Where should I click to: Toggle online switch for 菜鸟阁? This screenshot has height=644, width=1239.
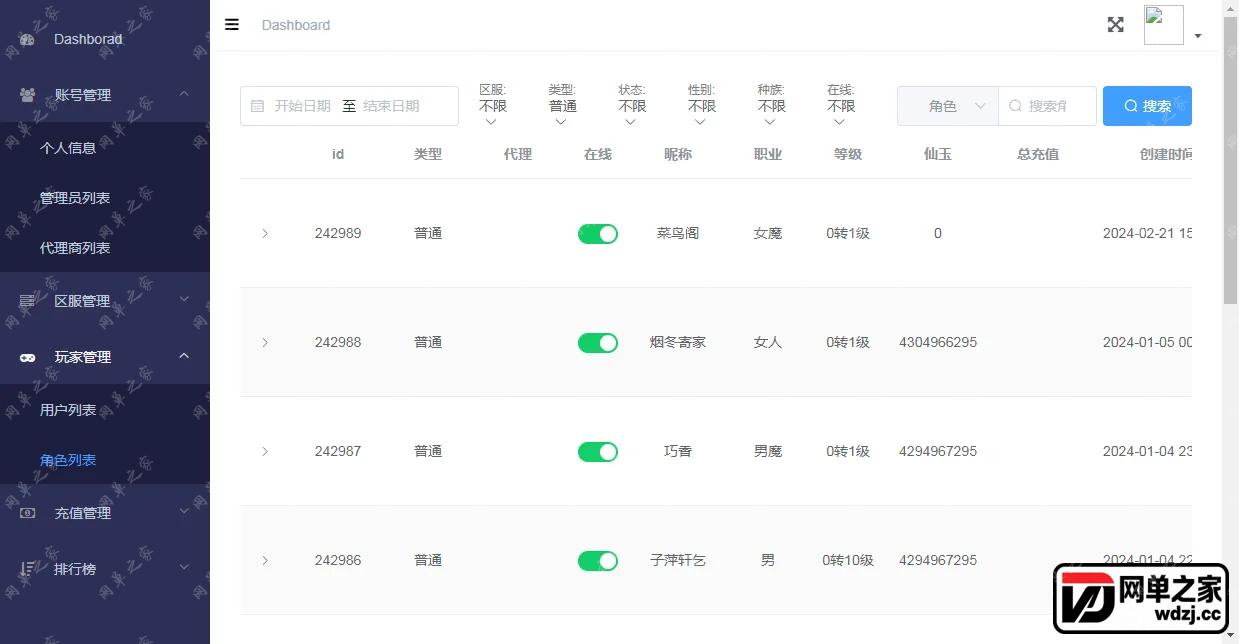coord(598,234)
